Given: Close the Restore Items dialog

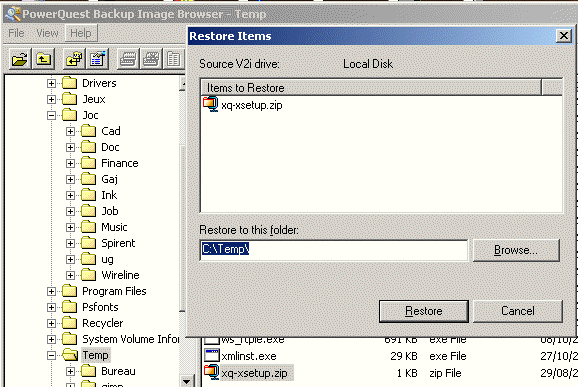Looking at the screenshot, I should pyautogui.click(x=564, y=36).
